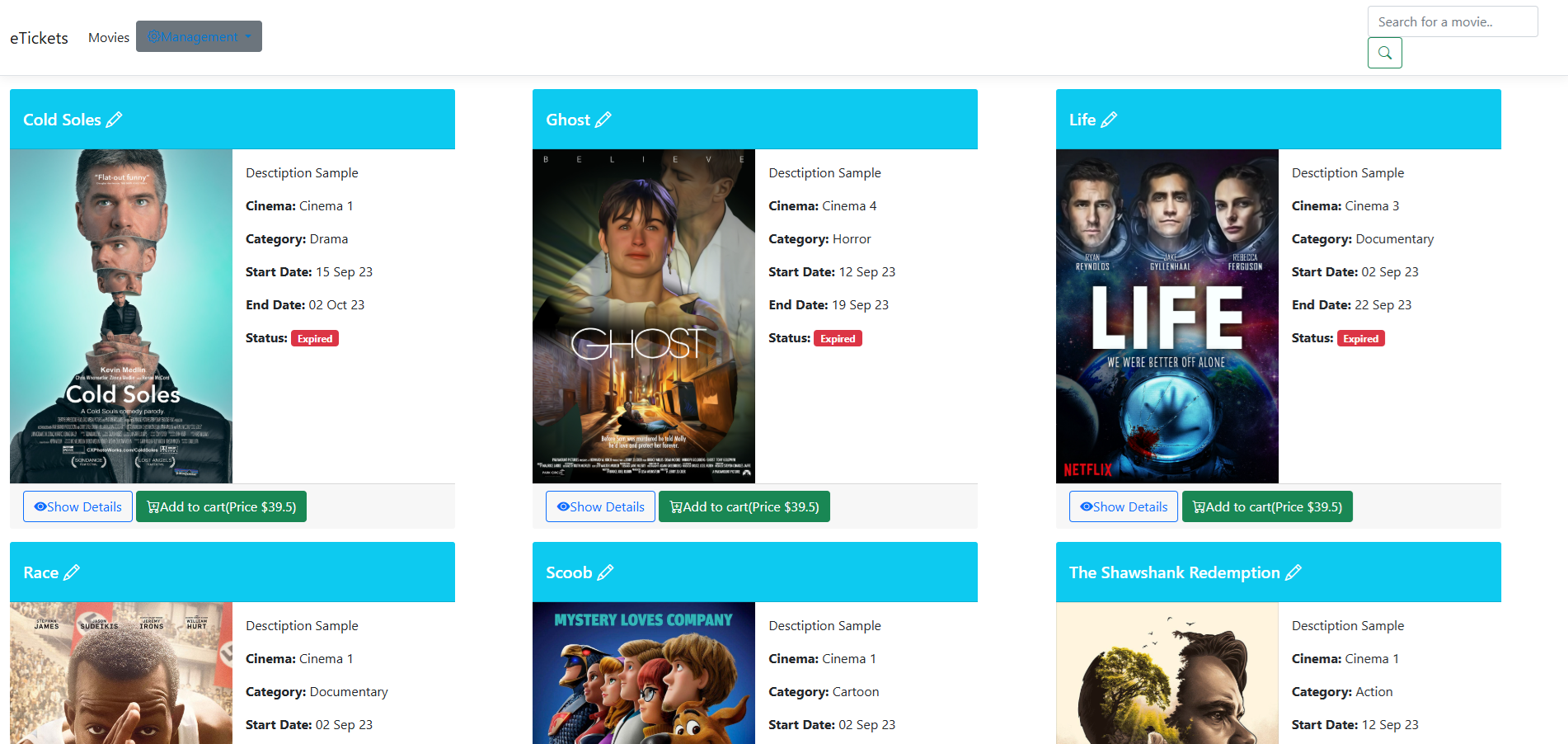Click Category Horror on Ghost card
This screenshot has height=744, width=1568.
point(819,239)
